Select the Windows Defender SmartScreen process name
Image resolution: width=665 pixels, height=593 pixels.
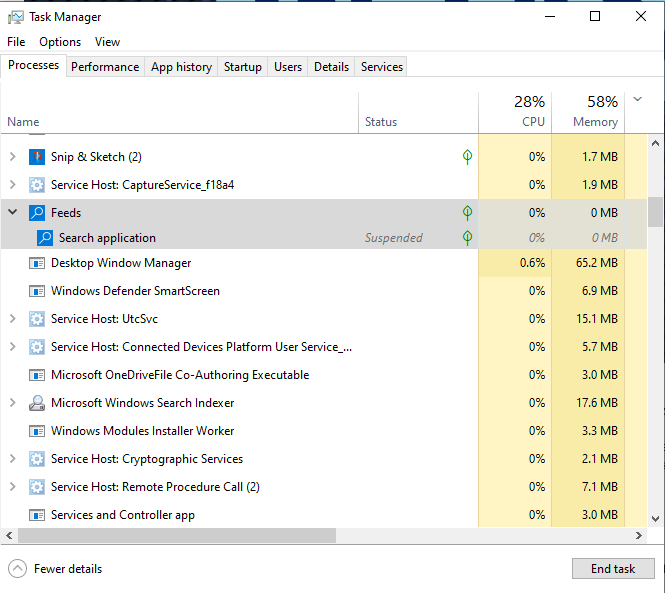coord(135,291)
